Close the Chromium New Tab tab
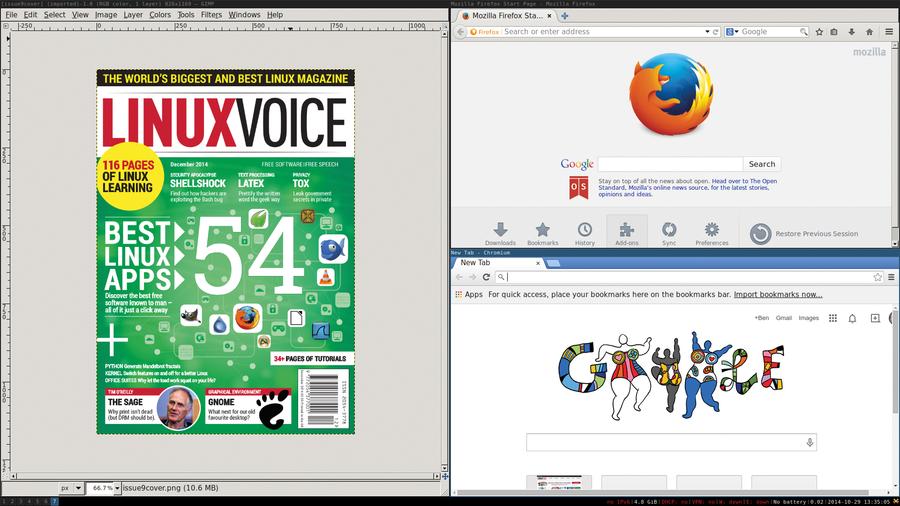This screenshot has height=506, width=900. tap(538, 263)
